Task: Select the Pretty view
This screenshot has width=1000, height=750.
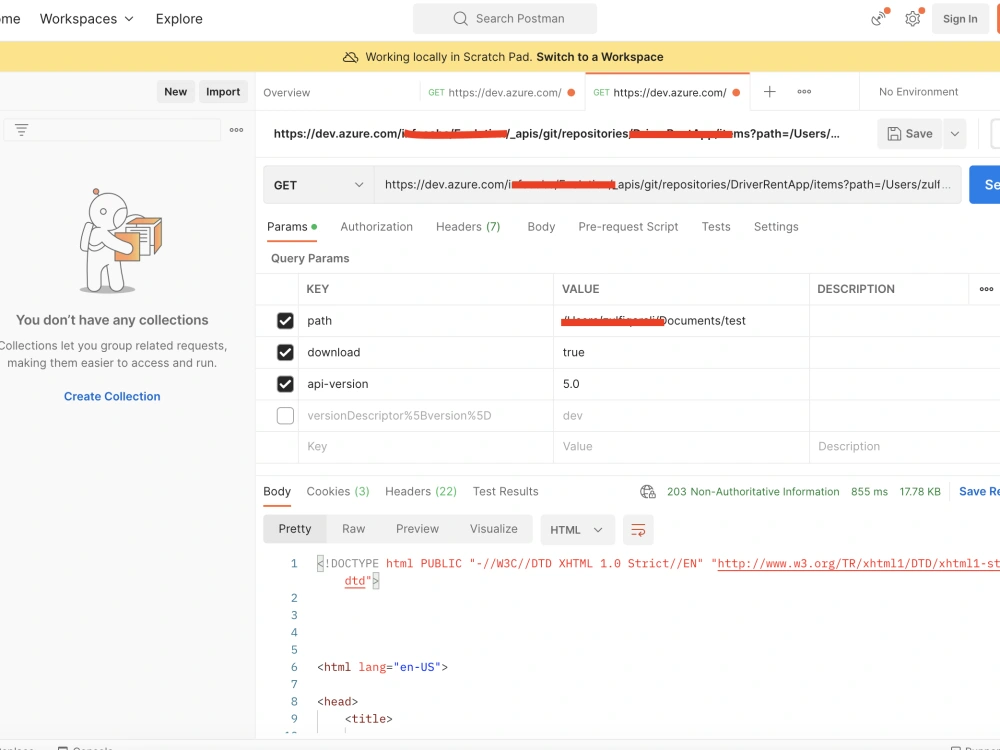Action: coord(295,529)
